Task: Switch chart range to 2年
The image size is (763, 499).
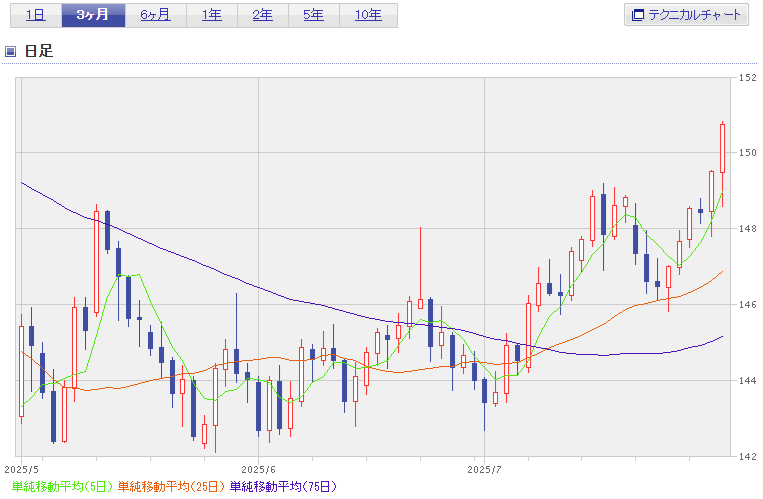Action: 263,15
